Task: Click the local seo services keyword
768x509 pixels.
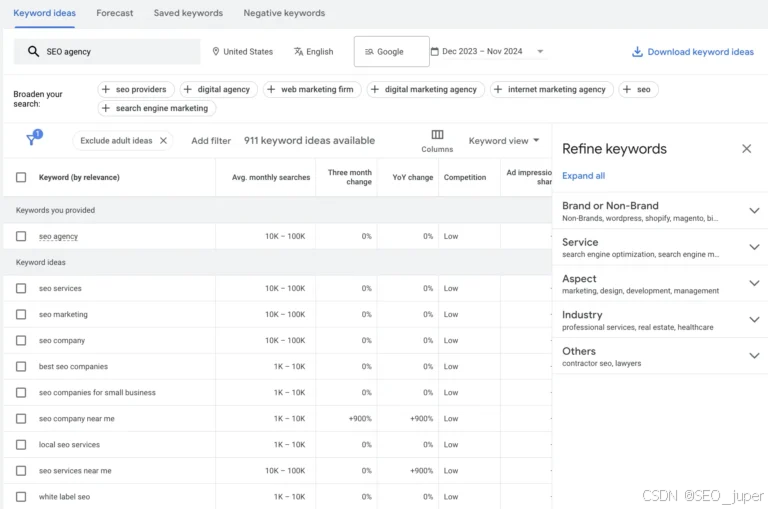Action: pyautogui.click(x=69, y=445)
